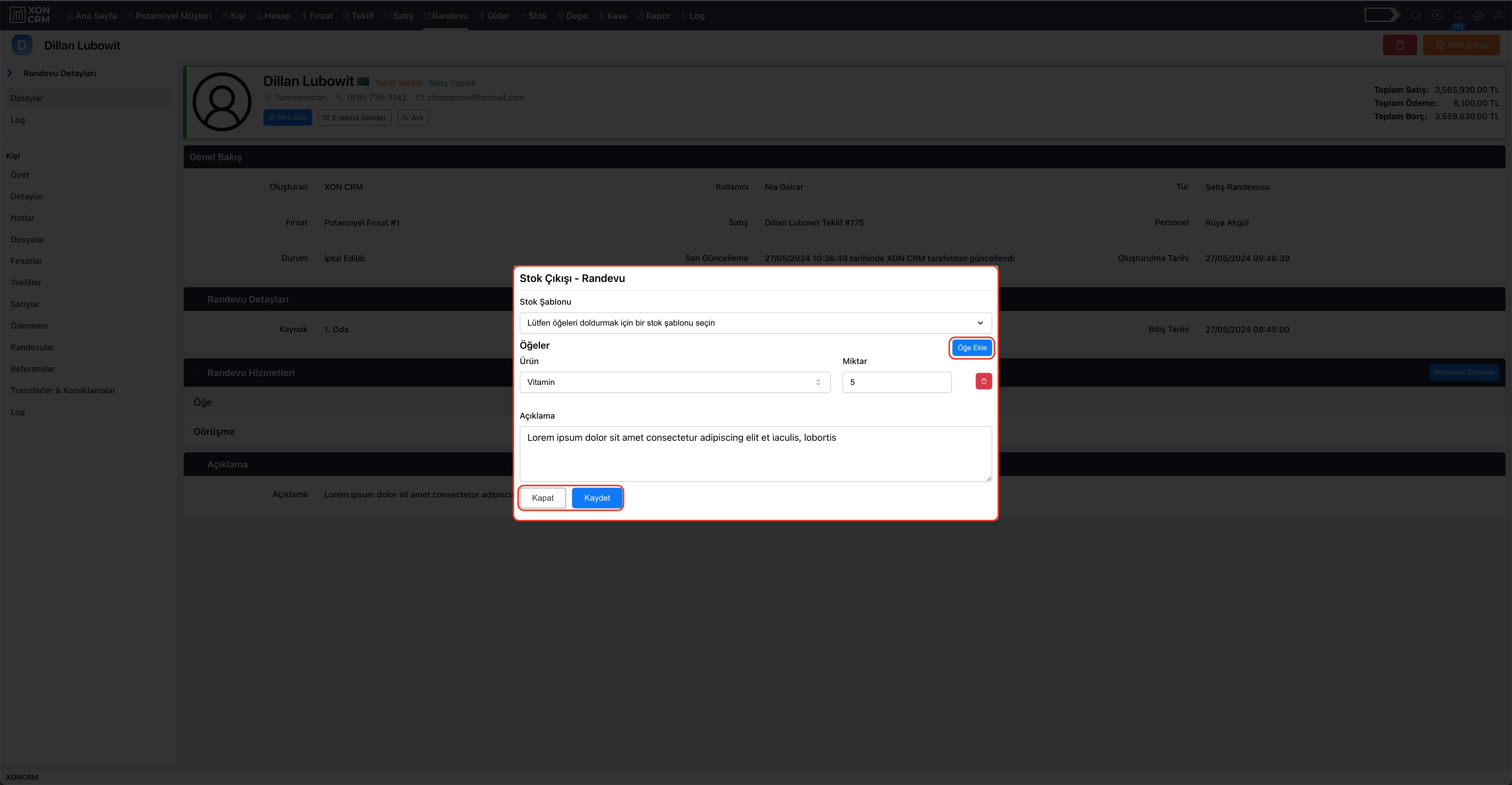This screenshot has width=1512, height=785.
Task: Open the user profile icon
Action: pyautogui.click(x=1499, y=16)
